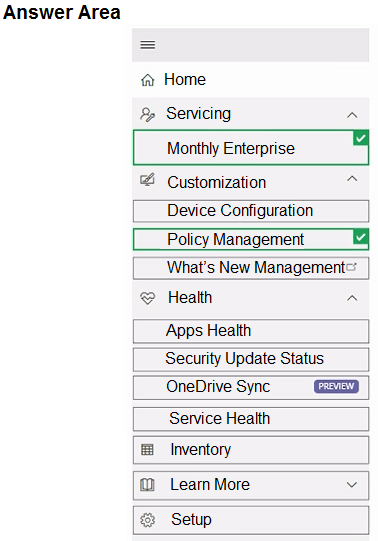Screen dimensions: 378x541
Task: Click the external link icon beside What's New Management
Action: [x=351, y=267]
